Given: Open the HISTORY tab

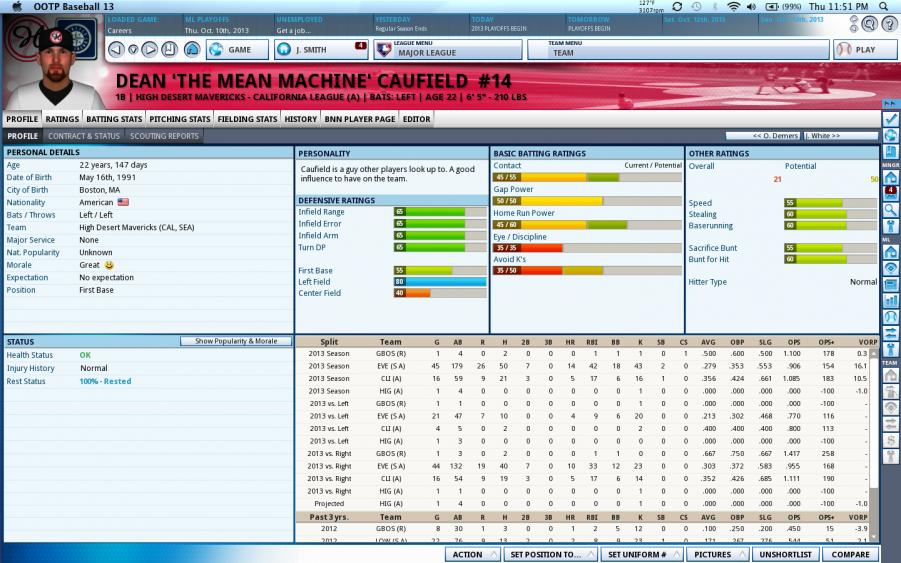Looking at the screenshot, I should click(301, 119).
